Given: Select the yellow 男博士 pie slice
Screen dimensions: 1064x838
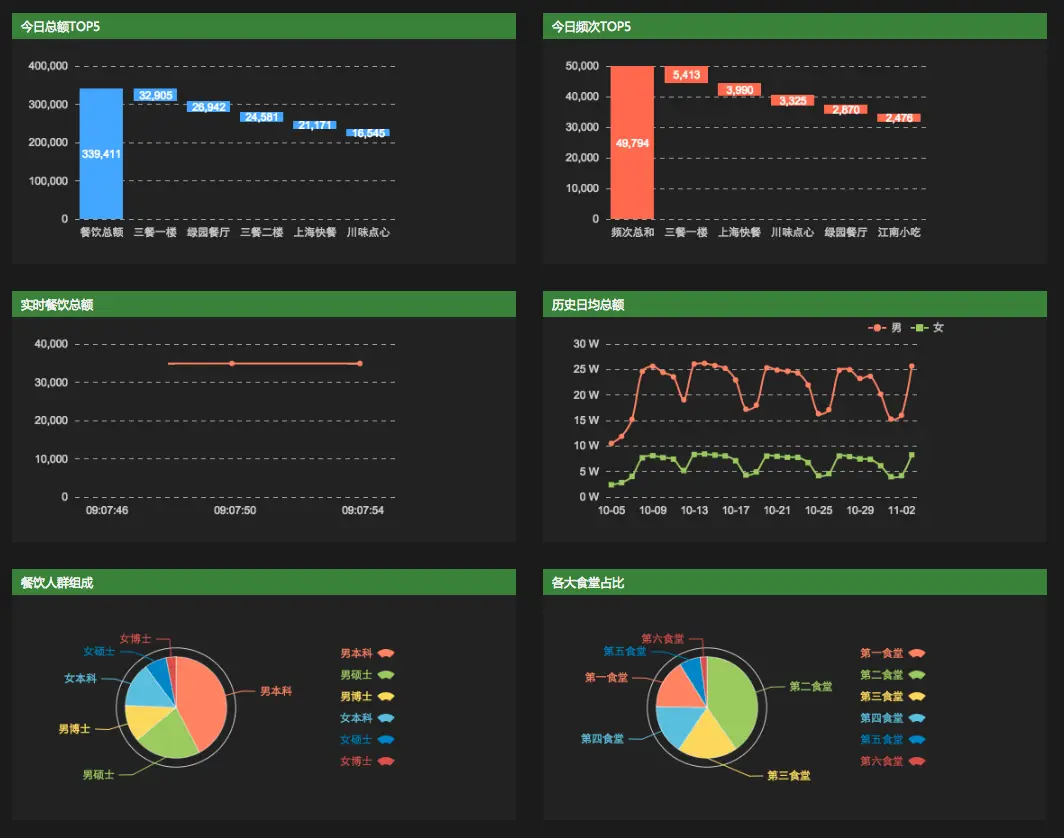Looking at the screenshot, I should coord(145,719).
